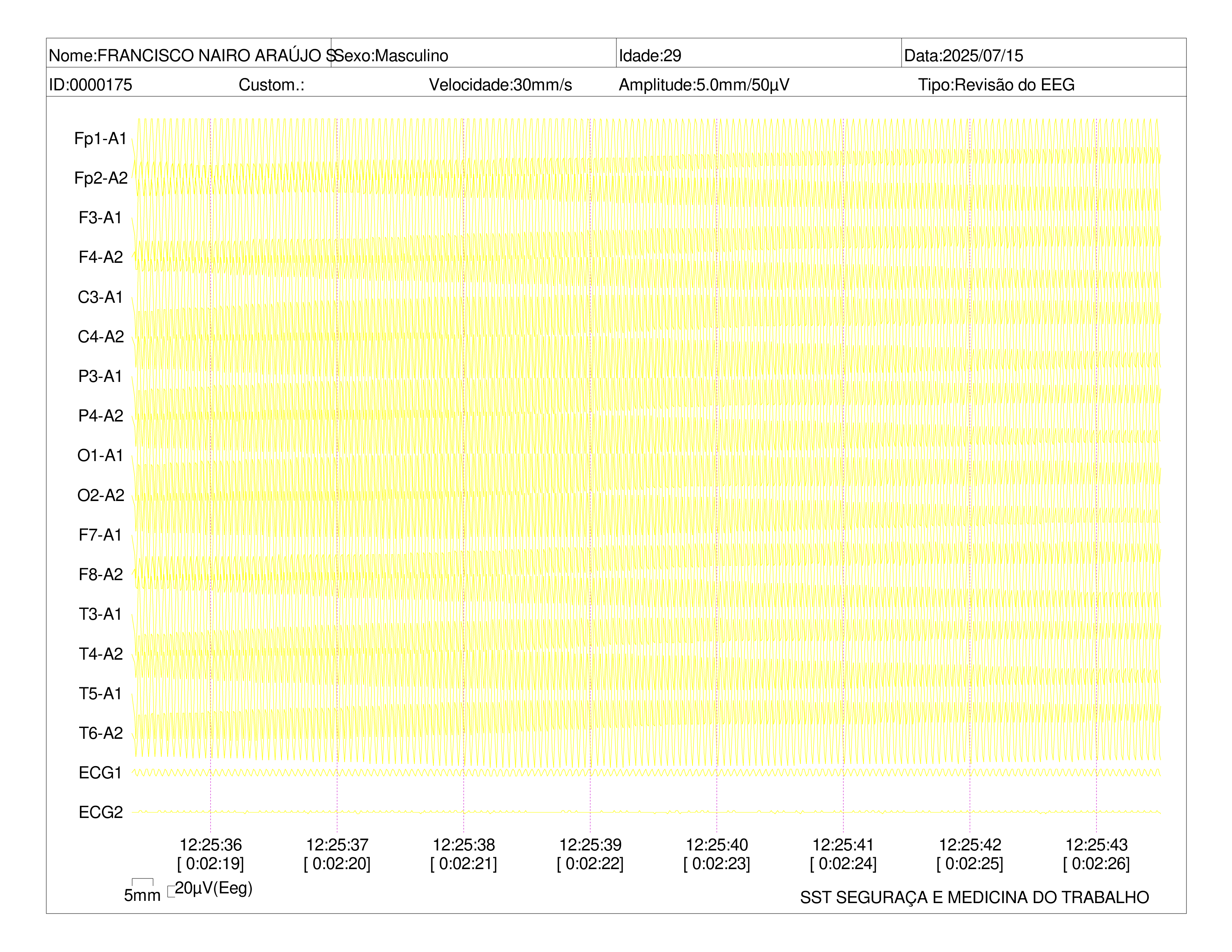Select the F8-A2 channel label

click(101, 574)
